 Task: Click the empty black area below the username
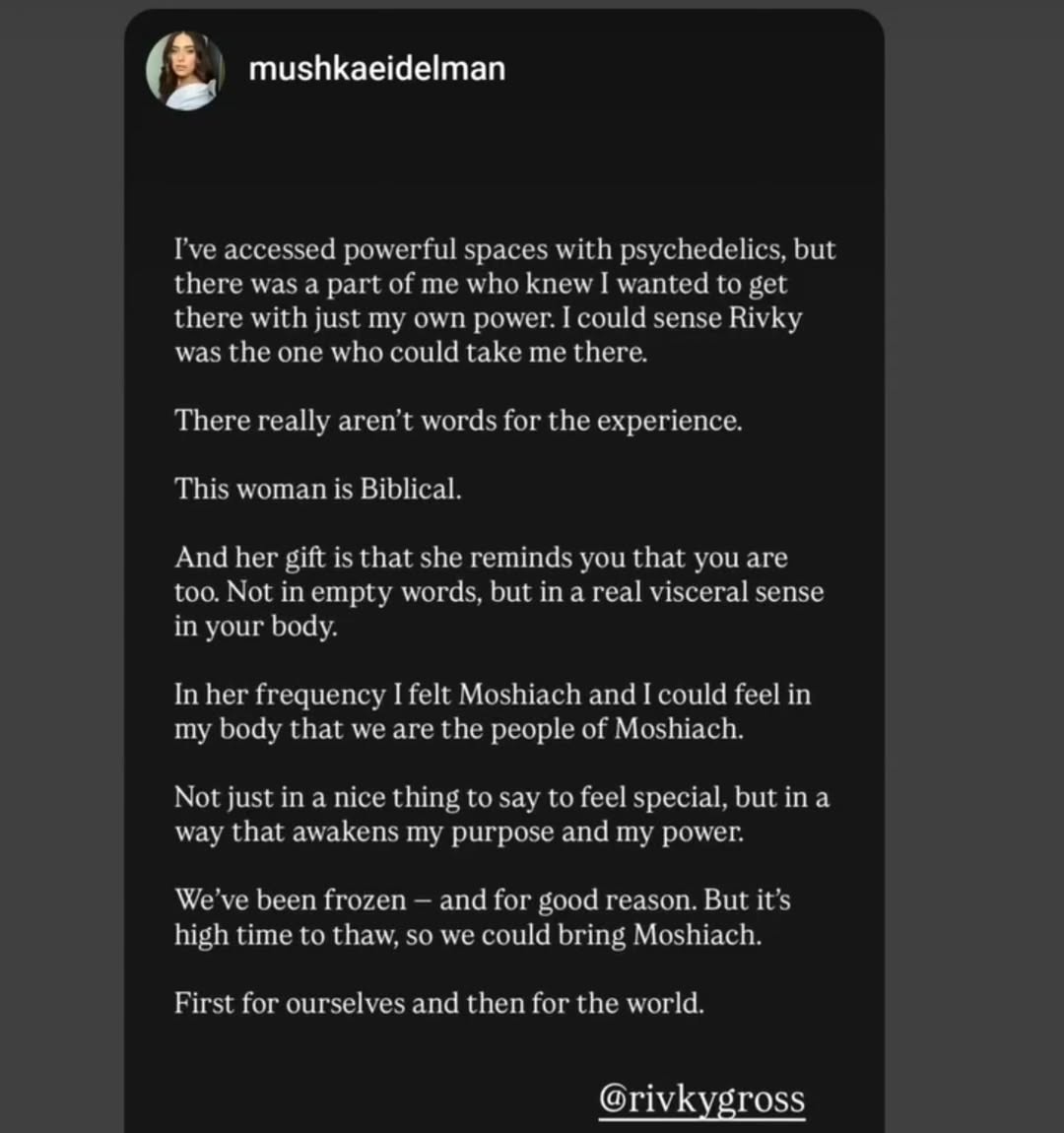point(504,169)
